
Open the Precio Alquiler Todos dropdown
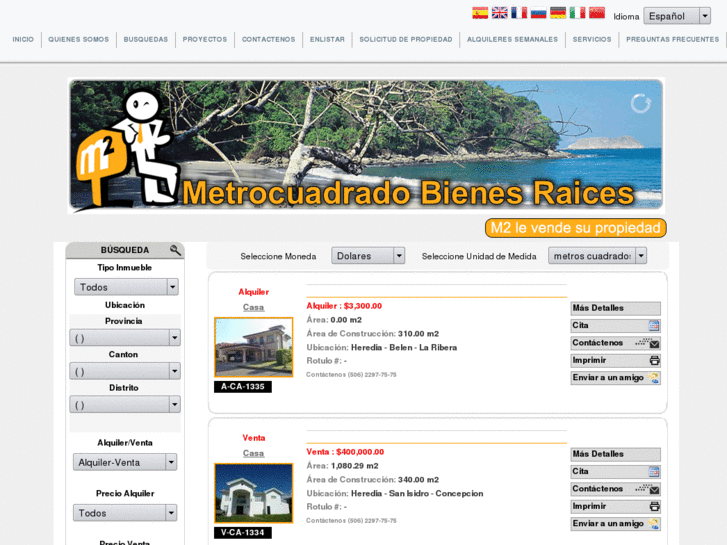coord(125,513)
